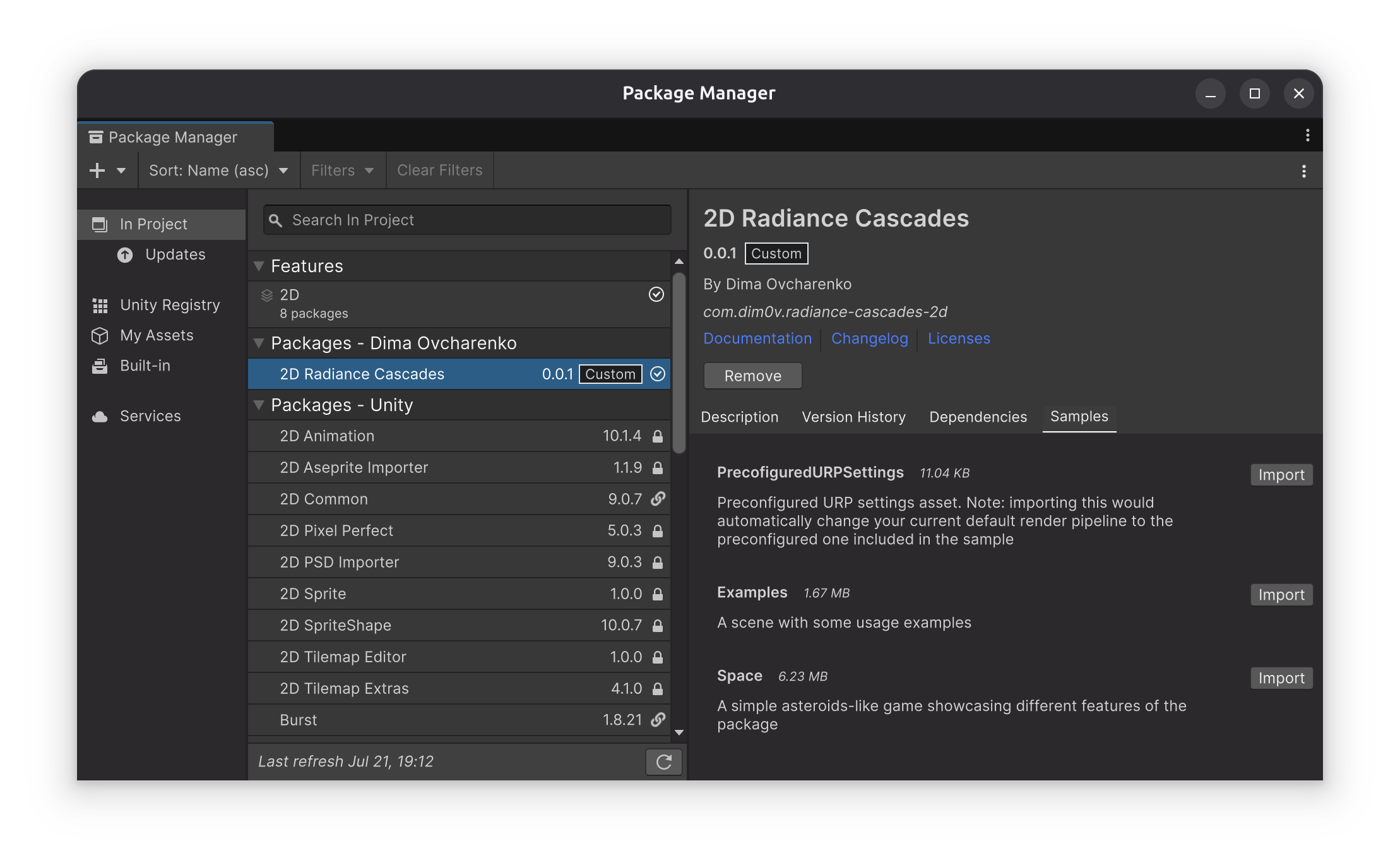Click the com.dim0v.radiance-cascades-2d package ID

826,312
